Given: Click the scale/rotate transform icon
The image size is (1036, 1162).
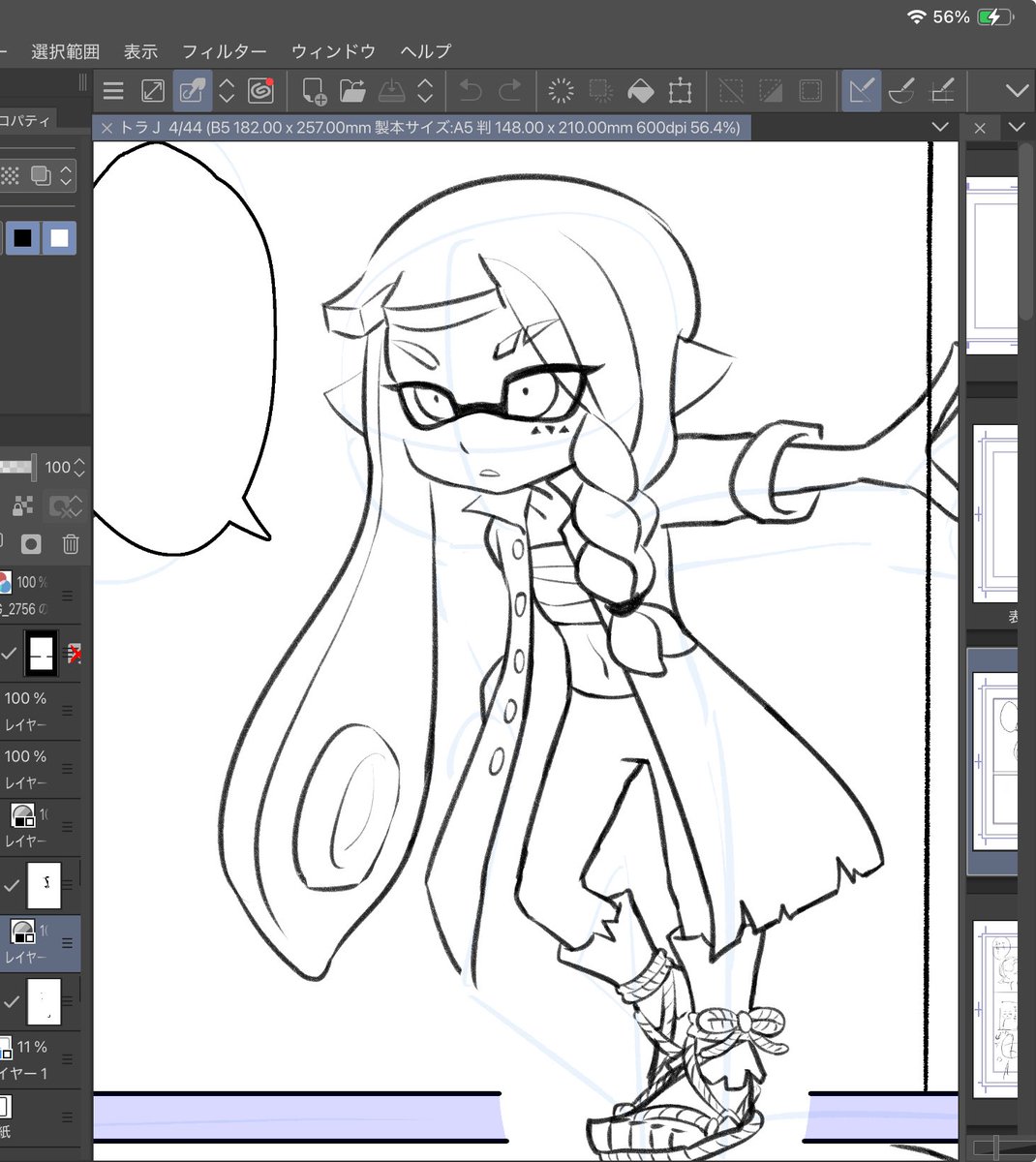Looking at the screenshot, I should tap(680, 91).
